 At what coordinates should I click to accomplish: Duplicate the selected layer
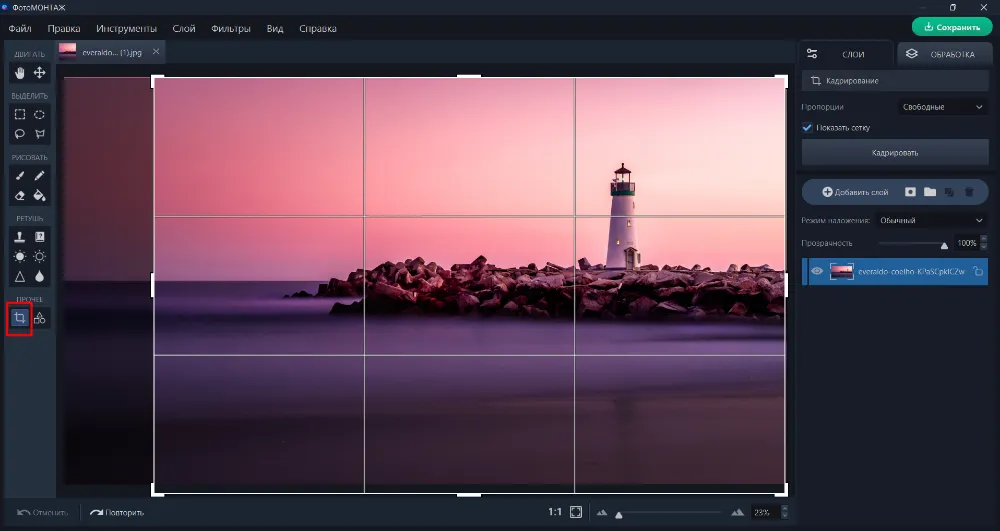click(x=949, y=192)
